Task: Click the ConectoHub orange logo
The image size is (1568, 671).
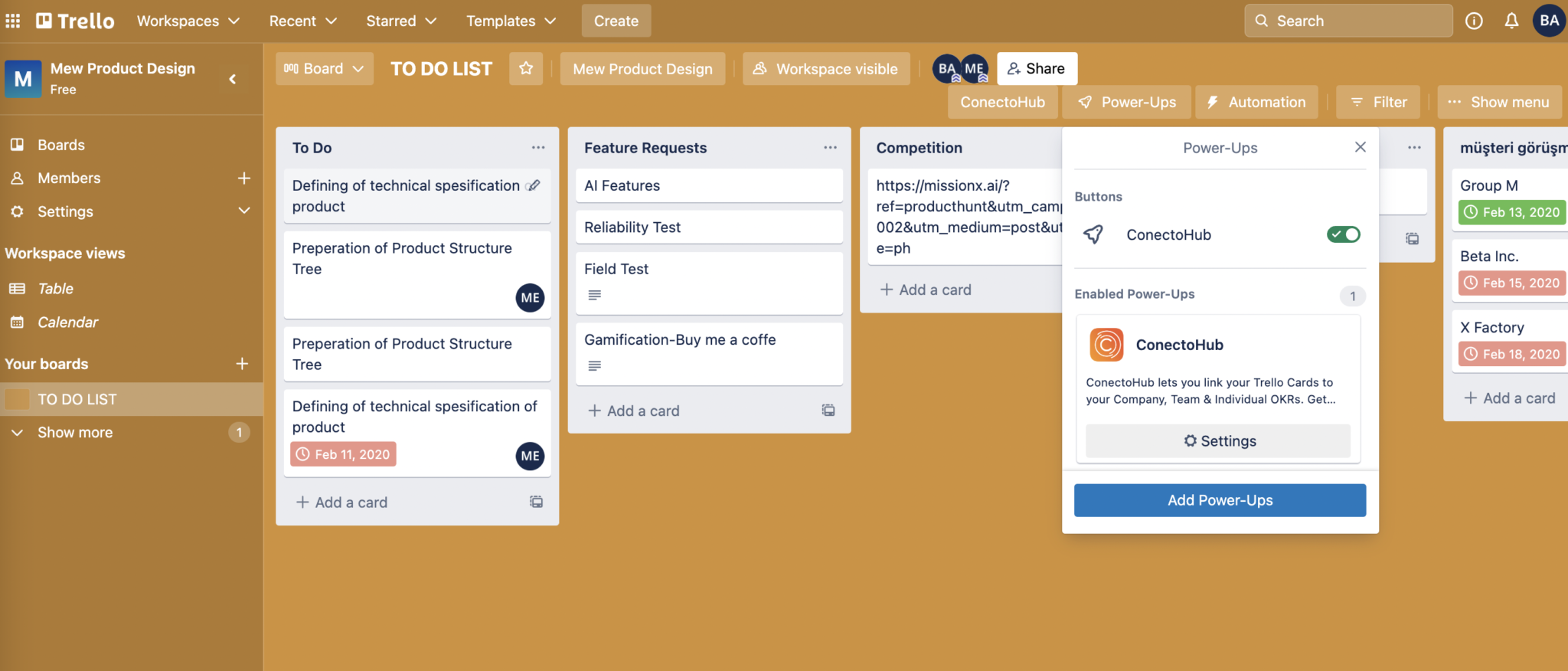Action: click(1106, 345)
